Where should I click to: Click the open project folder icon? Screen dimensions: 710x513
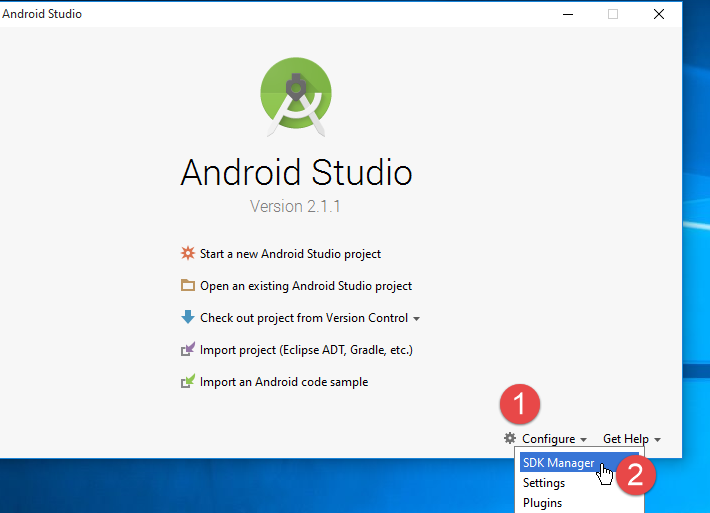187,286
